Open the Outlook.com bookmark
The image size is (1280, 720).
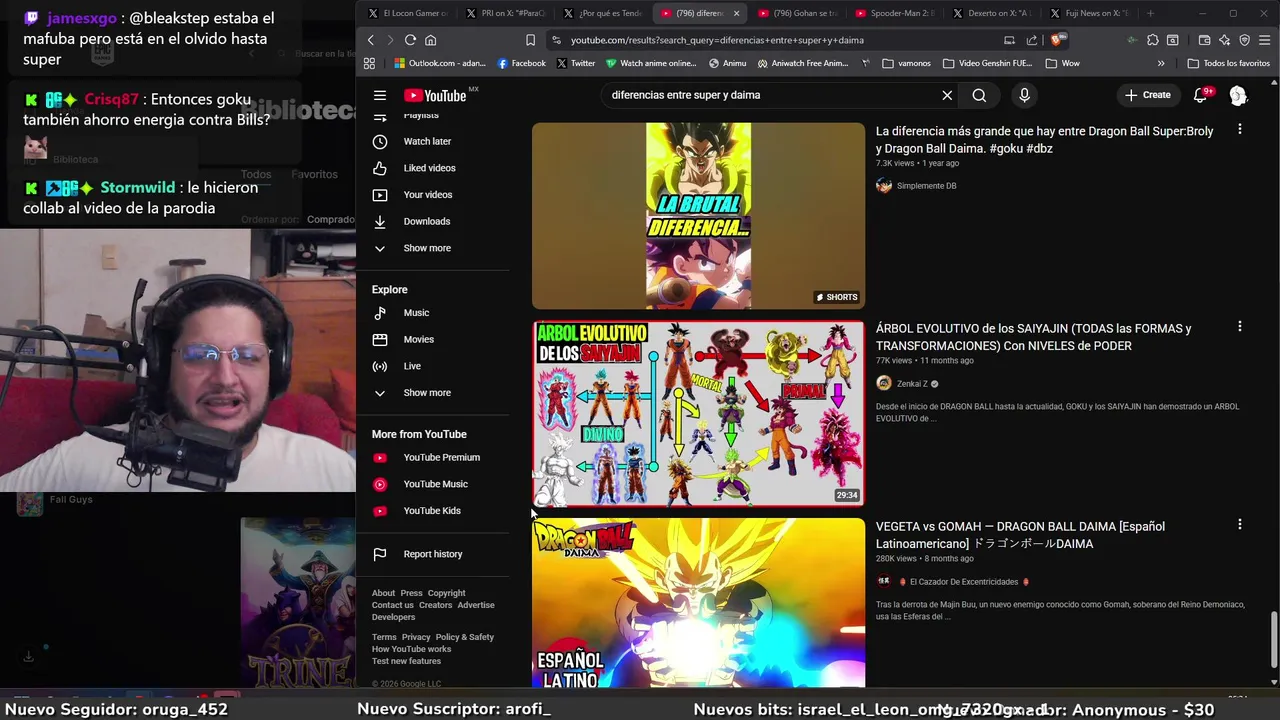click(439, 63)
